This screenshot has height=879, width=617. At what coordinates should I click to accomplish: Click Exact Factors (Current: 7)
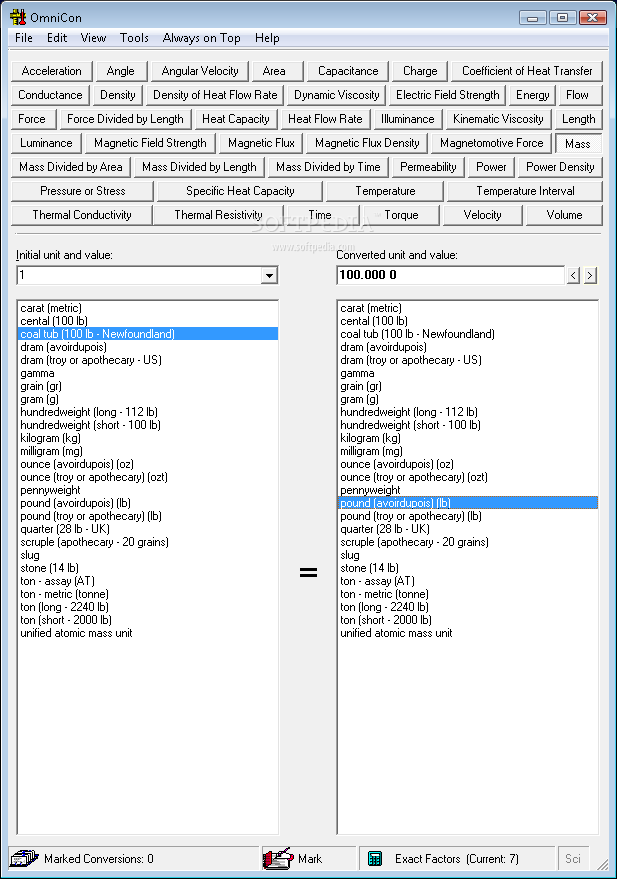[457, 859]
